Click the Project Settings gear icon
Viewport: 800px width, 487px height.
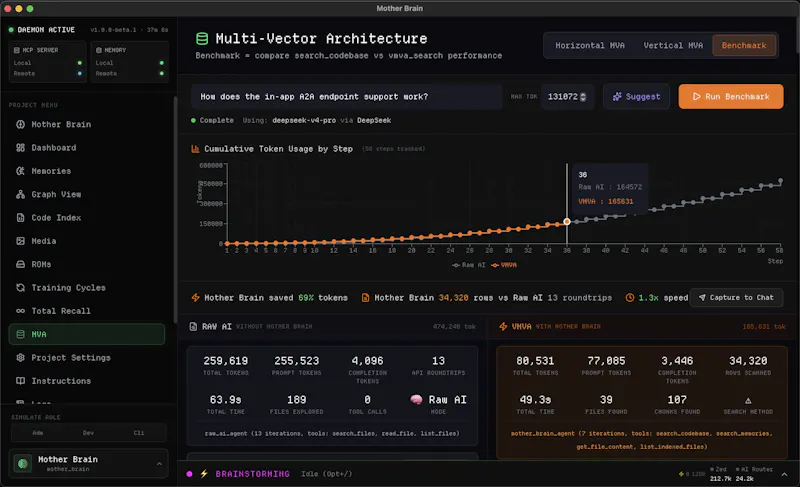click(x=20, y=357)
